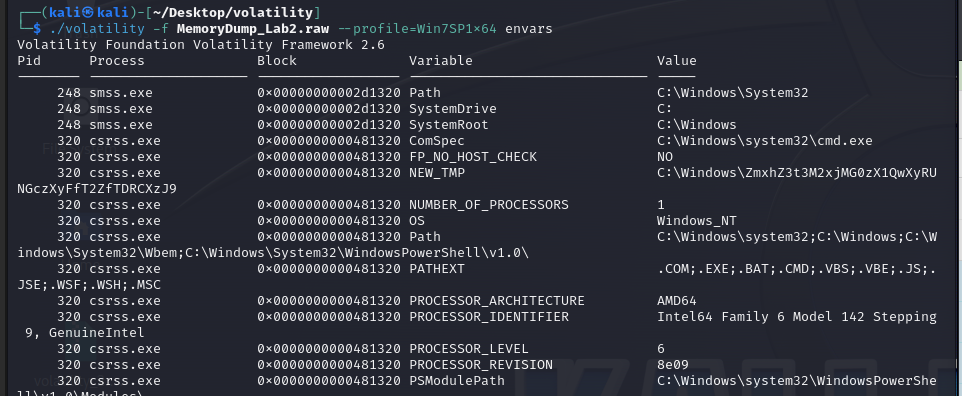Viewport: 962px width, 396px height.
Task: Click the MemoryDump_Lab2.raw filename
Action: click(x=253, y=29)
